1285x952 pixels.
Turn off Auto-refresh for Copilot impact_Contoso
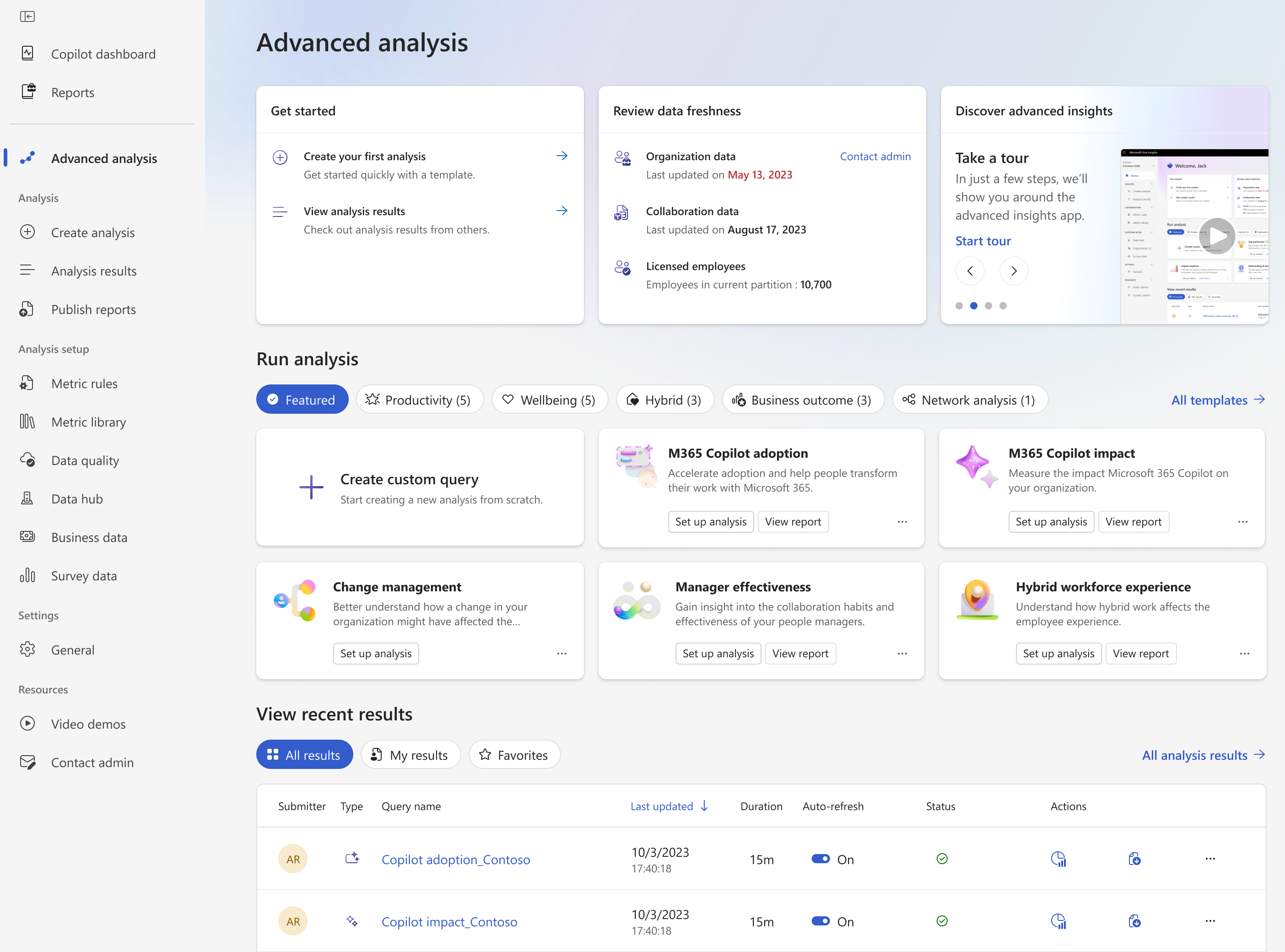[x=821, y=920]
